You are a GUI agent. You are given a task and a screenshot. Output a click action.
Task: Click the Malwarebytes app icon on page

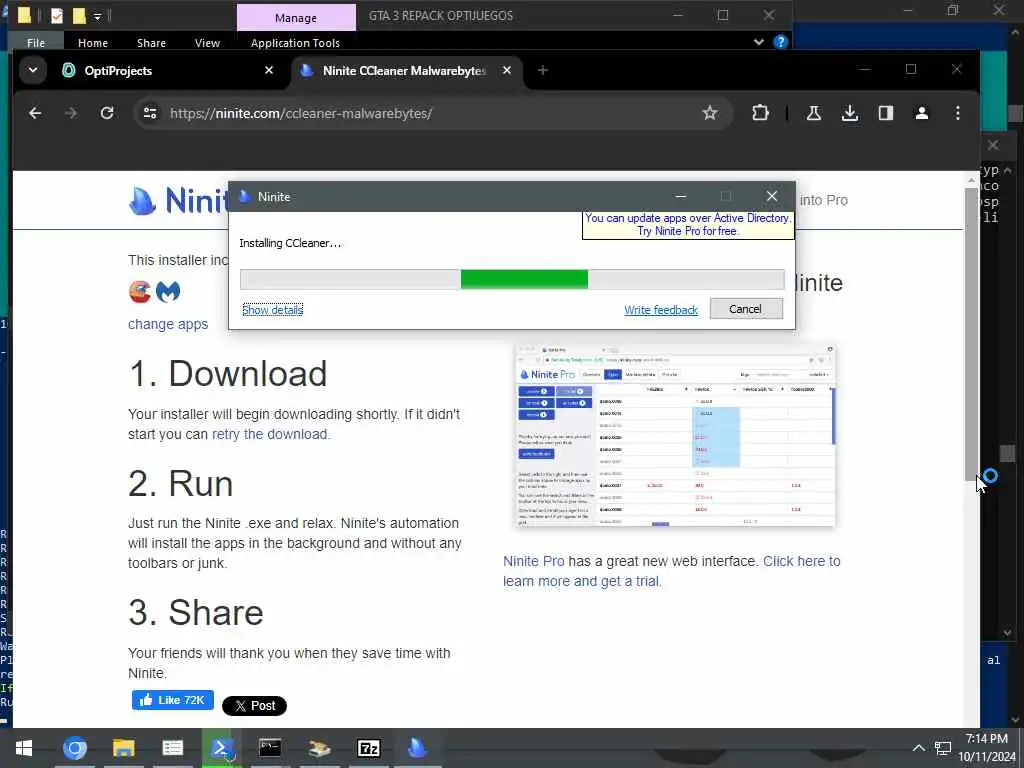[168, 291]
